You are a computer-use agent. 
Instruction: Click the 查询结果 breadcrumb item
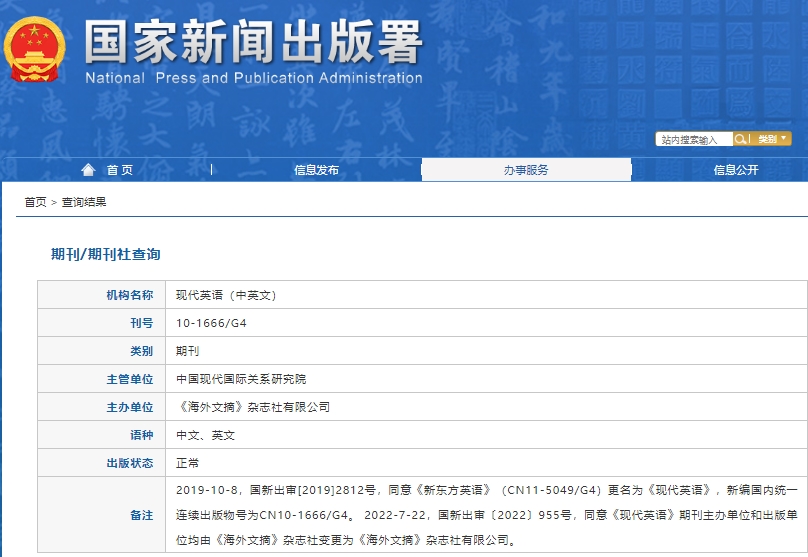tap(84, 202)
